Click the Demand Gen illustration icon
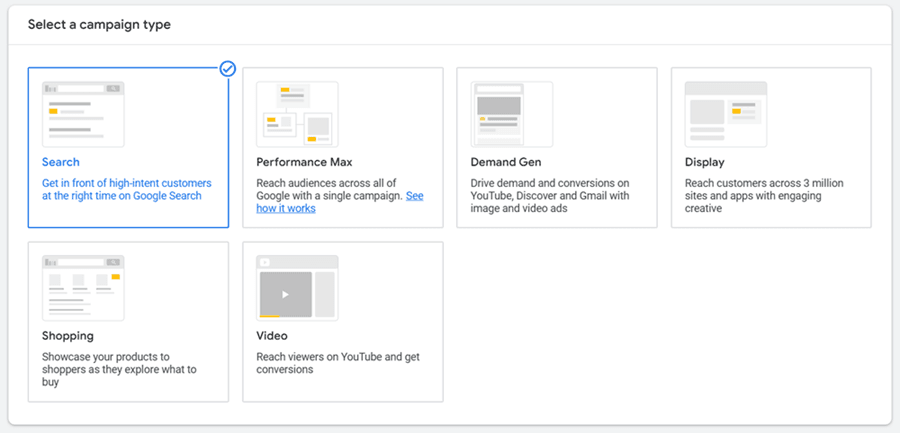Screen dimensions: 900x433 click(x=511, y=114)
